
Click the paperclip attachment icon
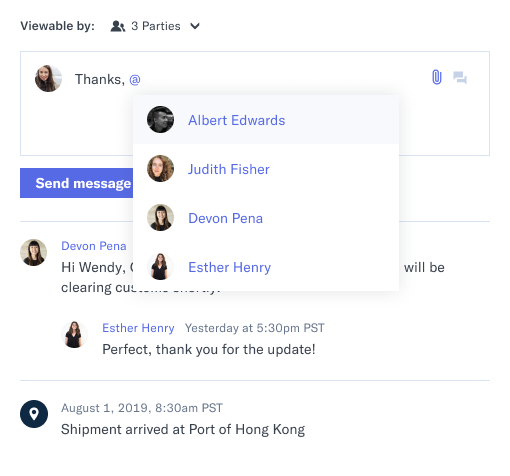click(436, 77)
